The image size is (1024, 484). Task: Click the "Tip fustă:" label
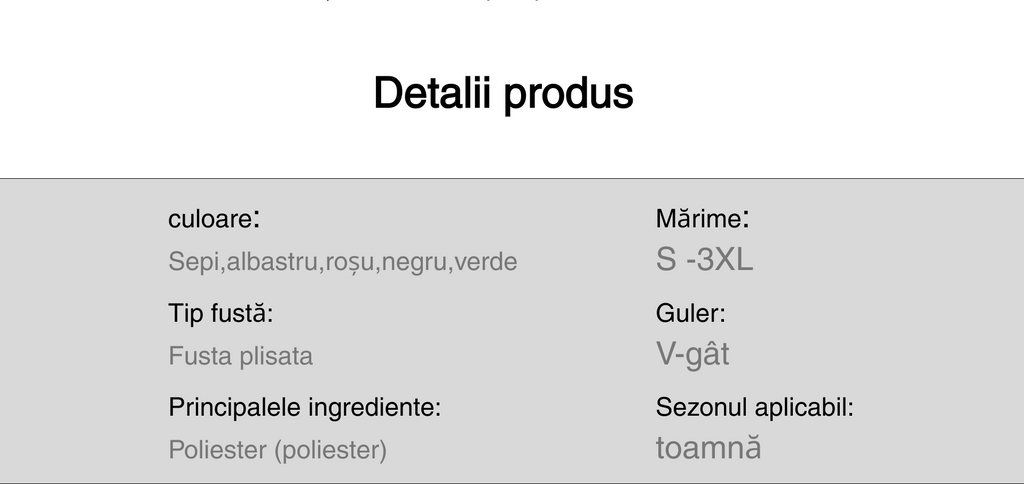[220, 313]
